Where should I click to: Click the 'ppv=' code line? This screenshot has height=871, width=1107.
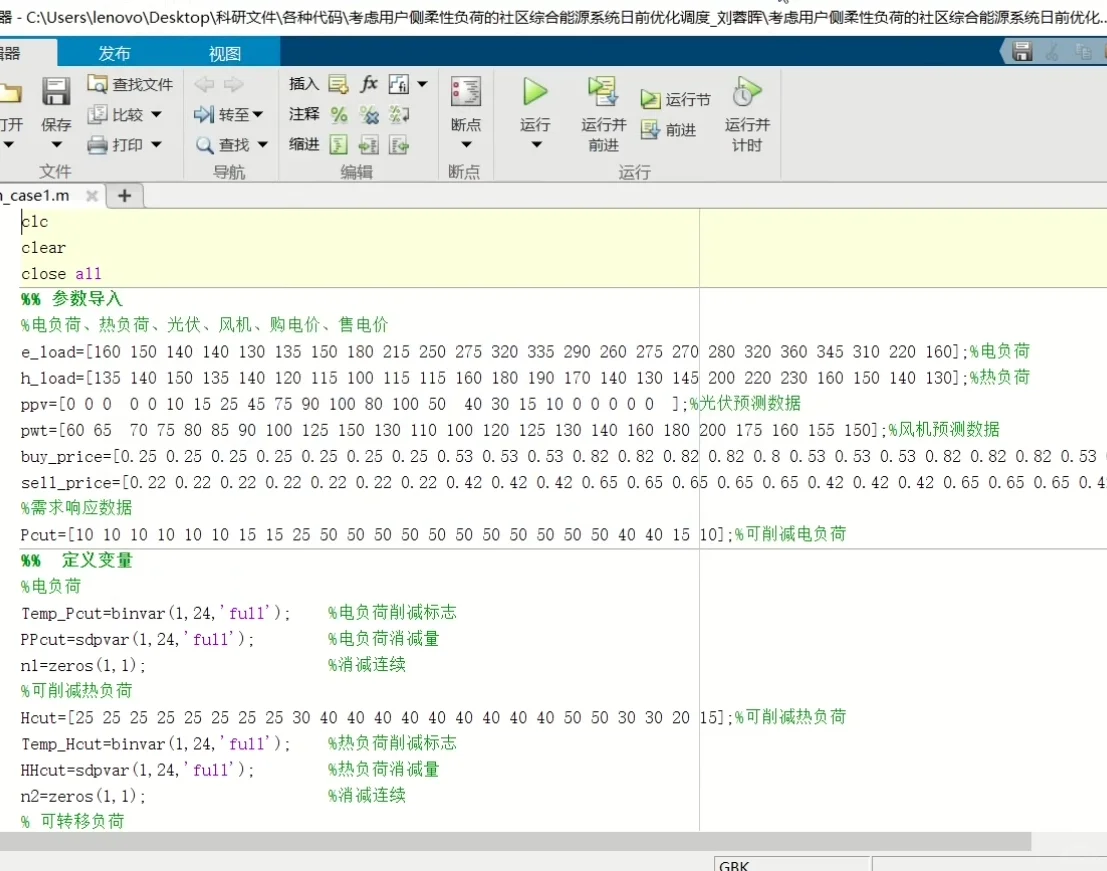pyautogui.click(x=411, y=404)
